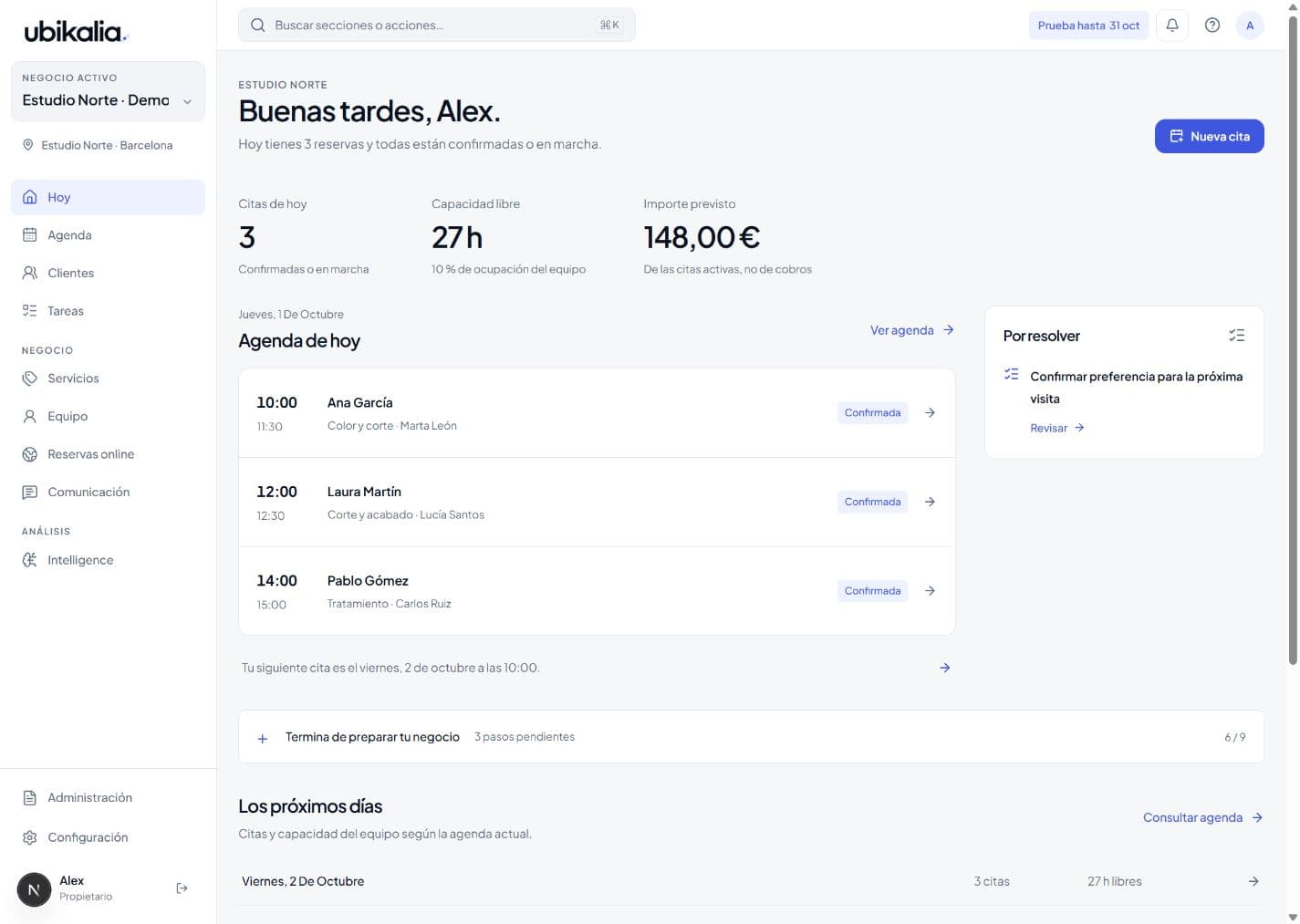Viewport: 1300px width, 924px height.
Task: Open Clientes section
Action: click(108, 273)
